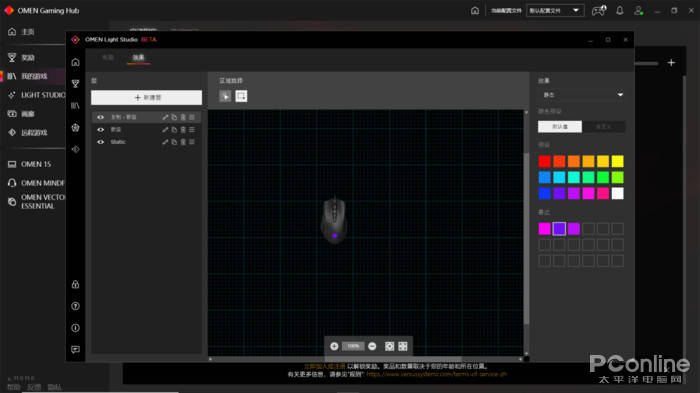Click the add new layer button
Viewport: 700px width, 393px height.
point(146,97)
